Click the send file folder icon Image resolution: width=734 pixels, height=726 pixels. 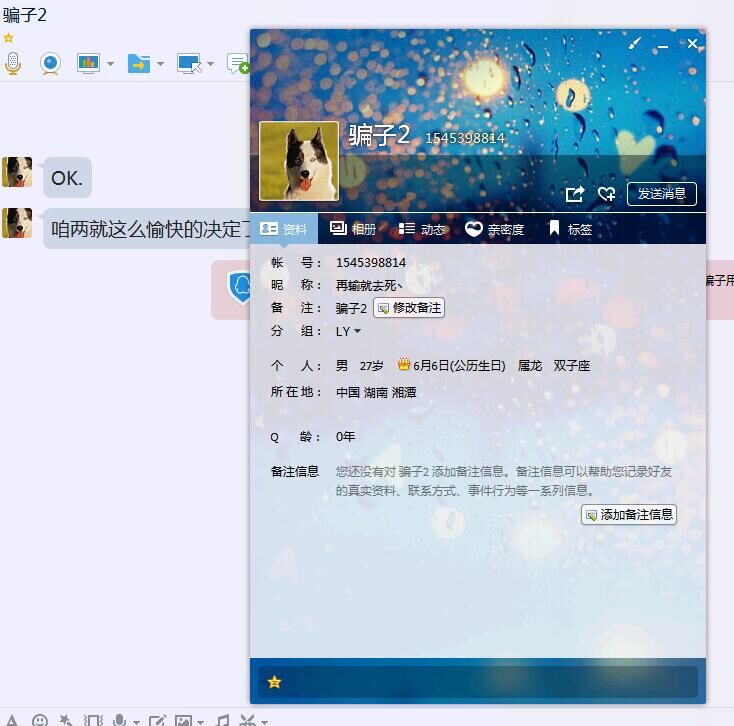tap(138, 63)
